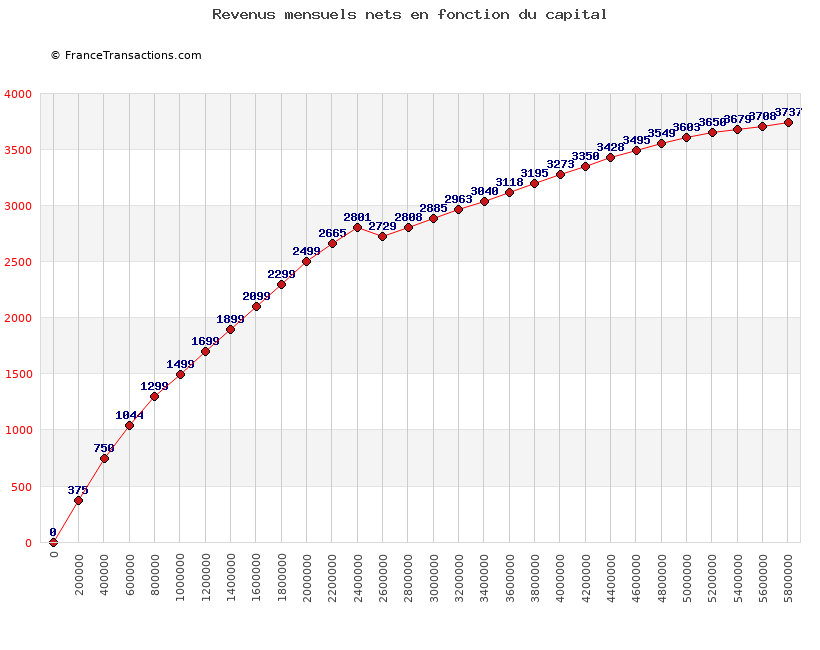Click the y-axis label 4000
The width and height of the screenshot is (820, 650).
(18, 94)
